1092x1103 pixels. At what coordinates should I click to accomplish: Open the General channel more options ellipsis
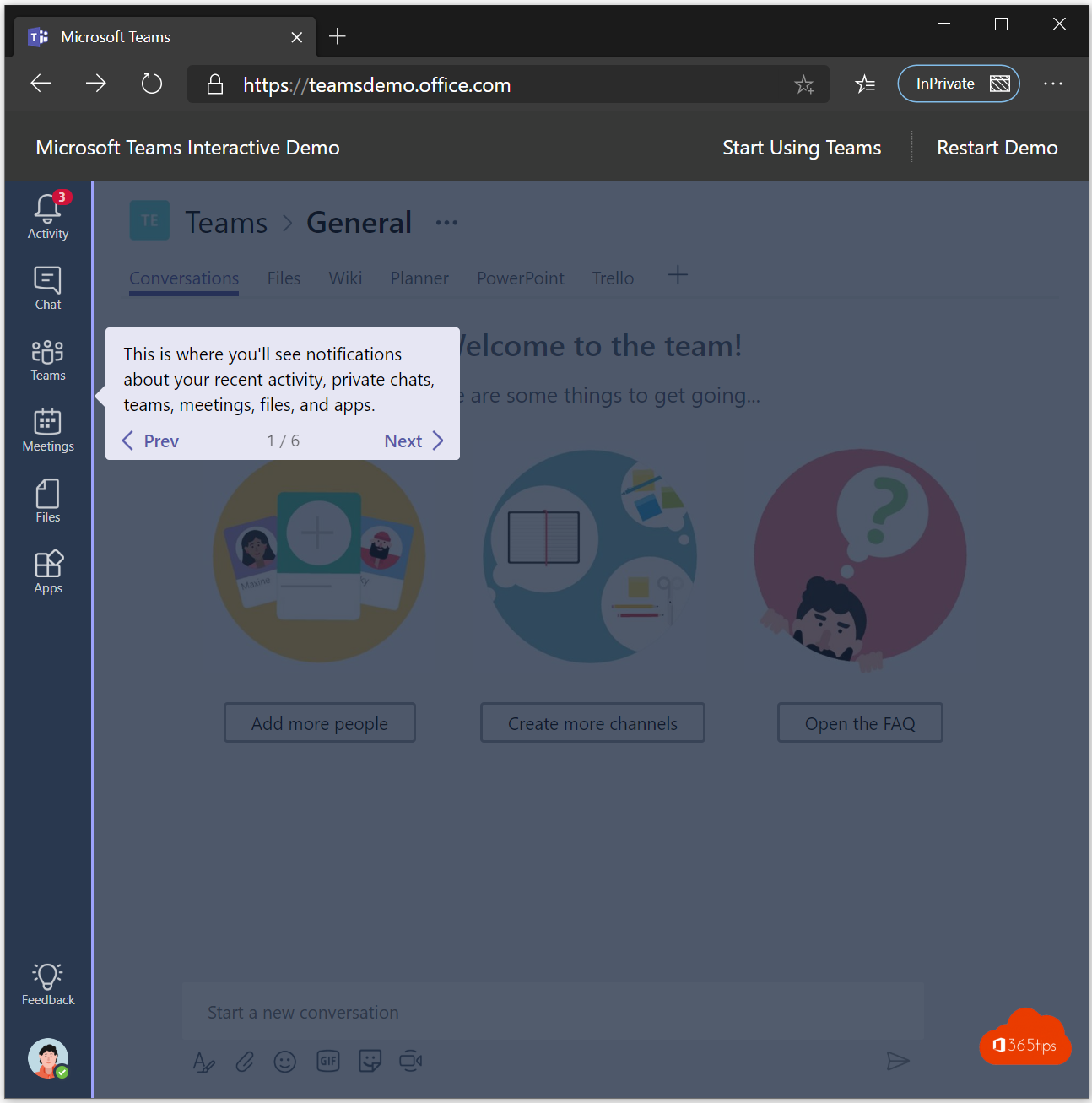446,223
